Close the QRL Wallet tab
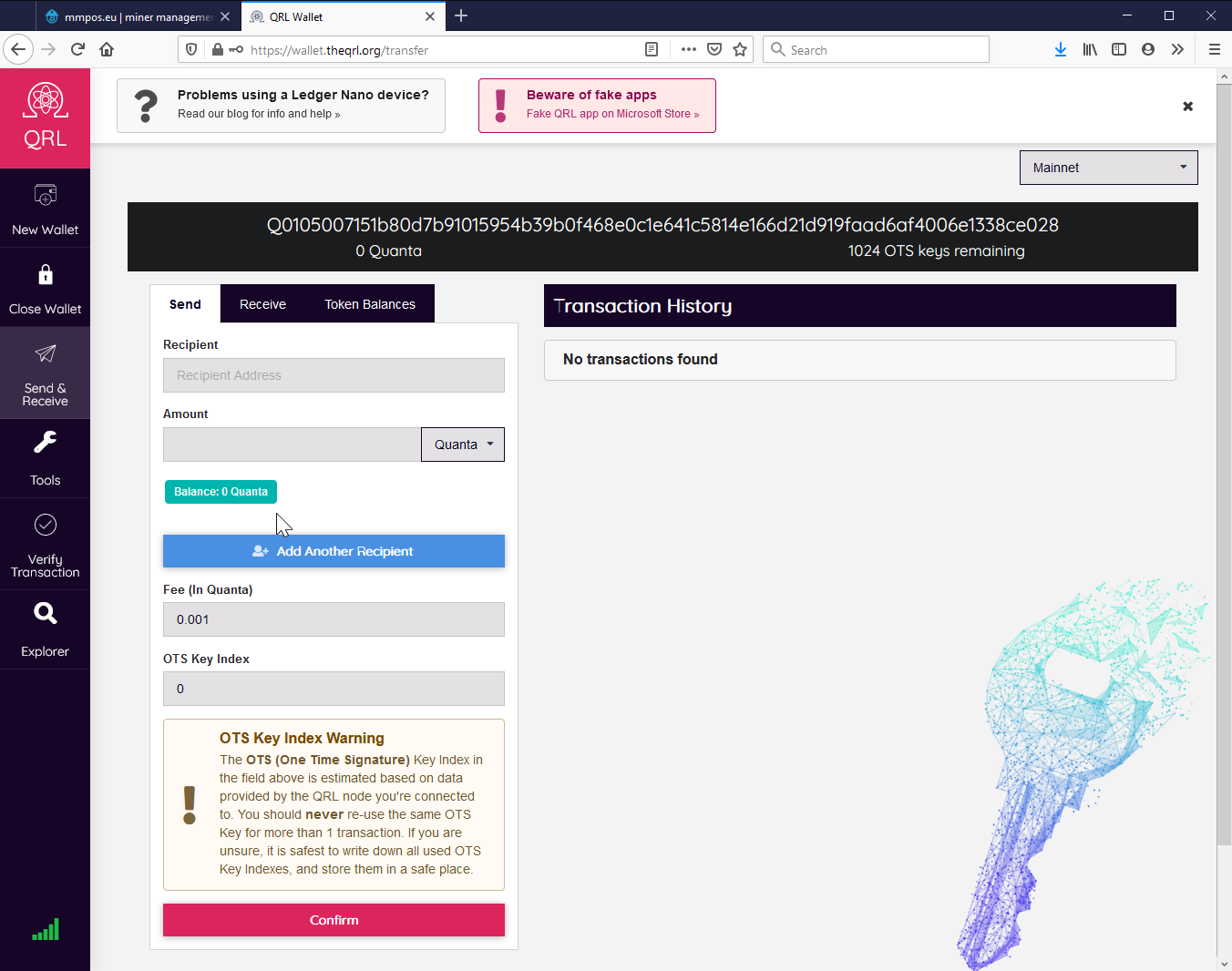1232x971 pixels. pyautogui.click(x=430, y=16)
